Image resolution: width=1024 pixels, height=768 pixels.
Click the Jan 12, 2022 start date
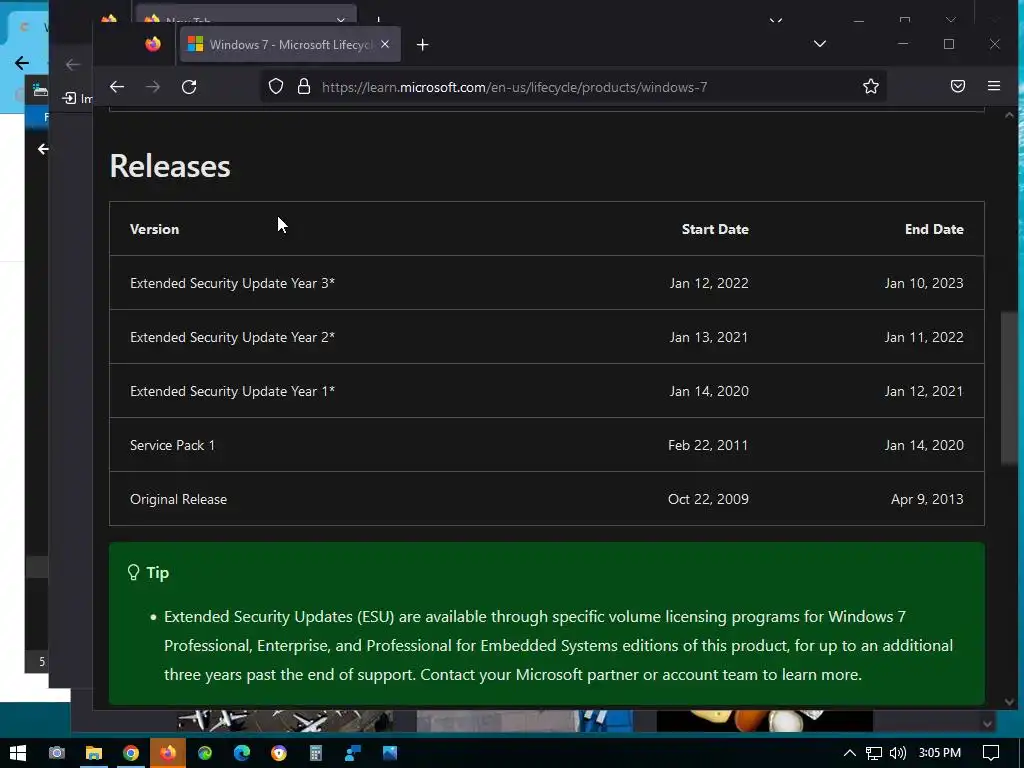[x=709, y=283]
